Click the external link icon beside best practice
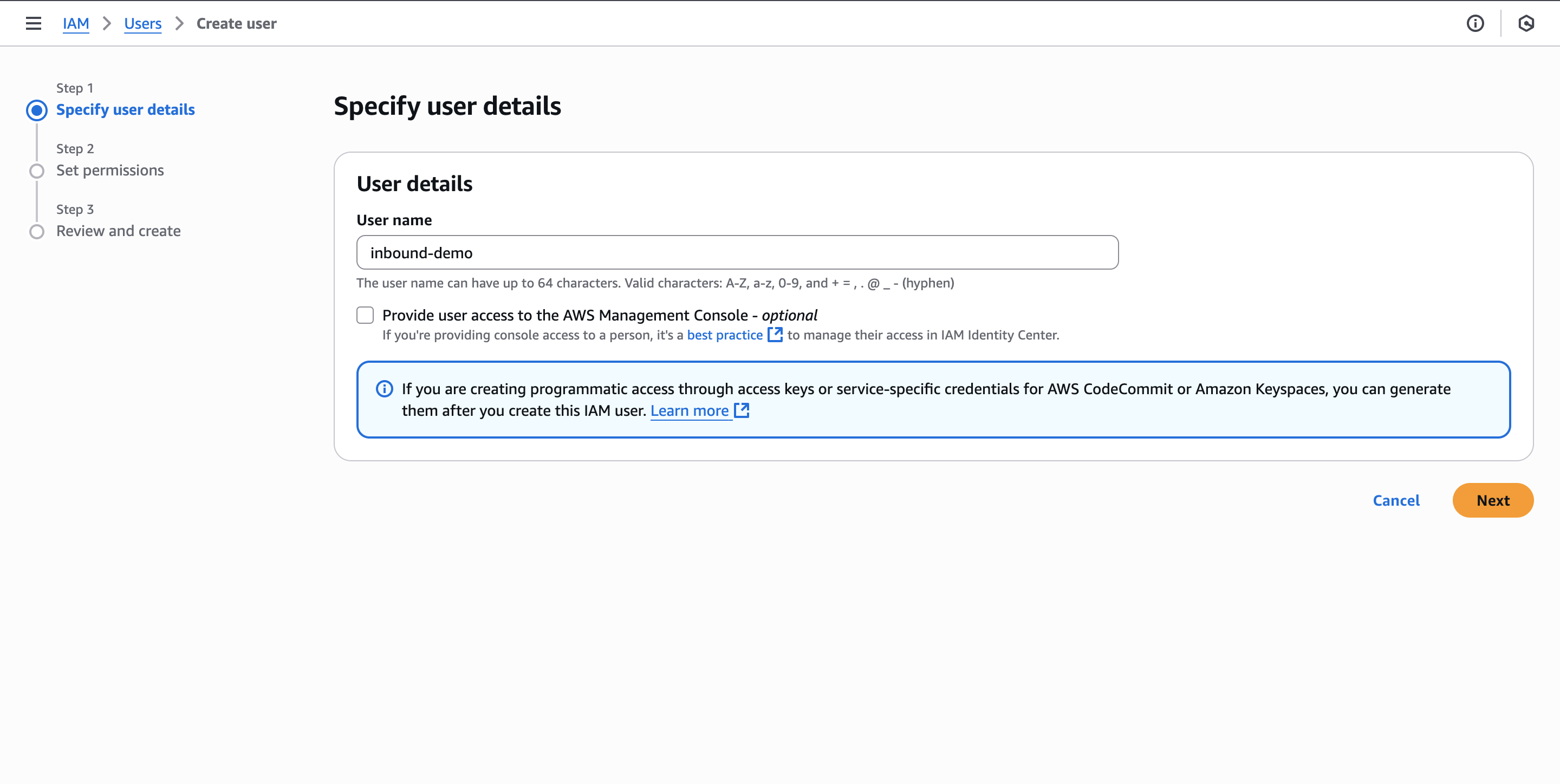 click(775, 334)
